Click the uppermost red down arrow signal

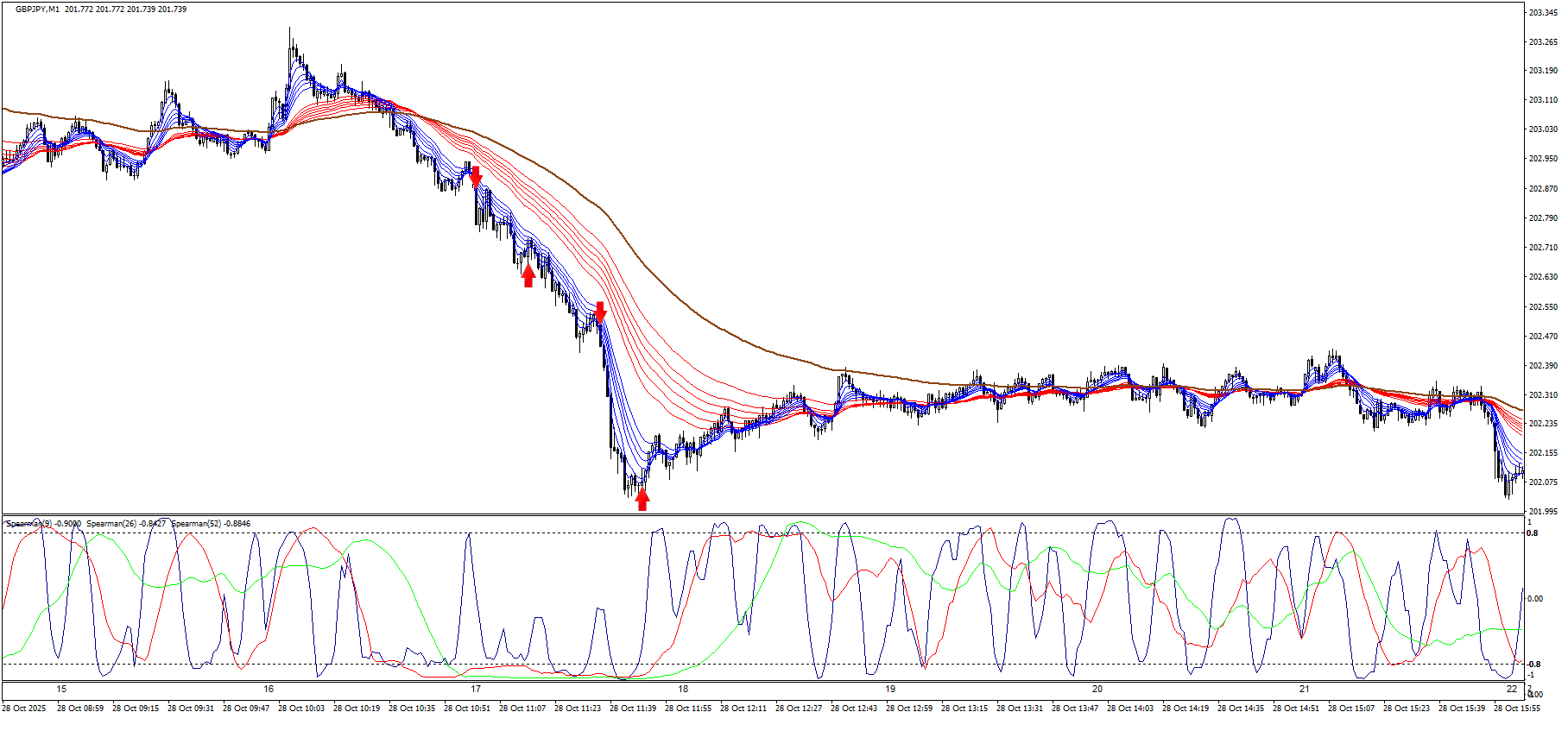point(475,177)
